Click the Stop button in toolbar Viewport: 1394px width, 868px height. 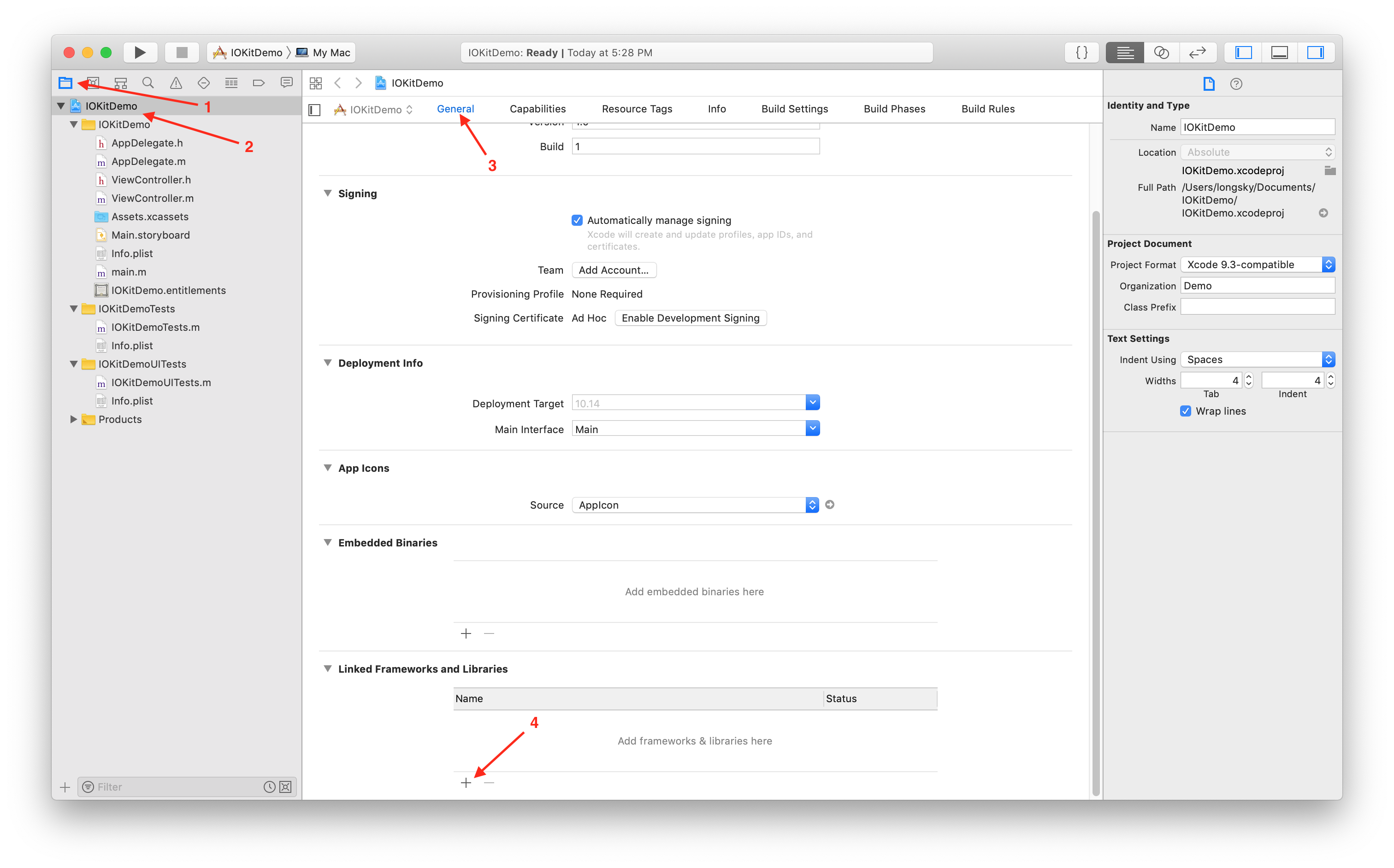tap(182, 52)
